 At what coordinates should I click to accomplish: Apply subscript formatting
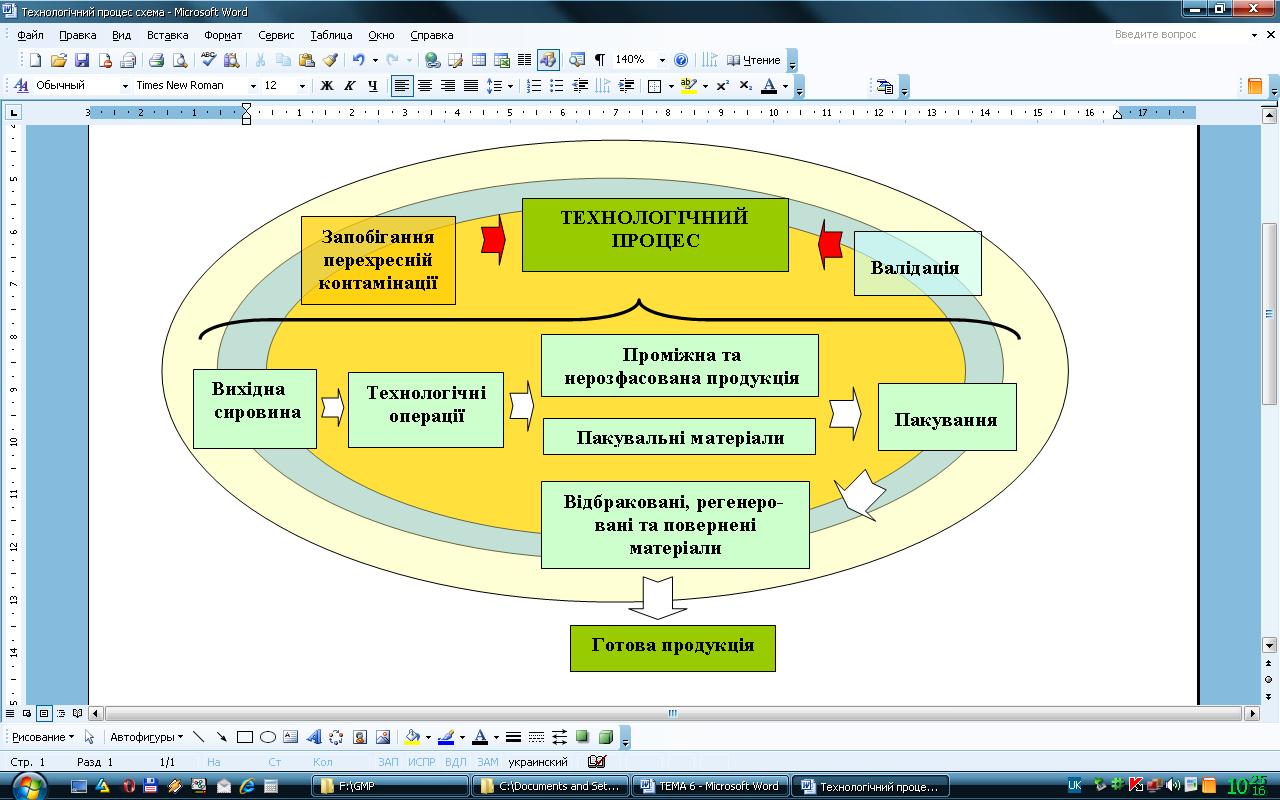745,86
